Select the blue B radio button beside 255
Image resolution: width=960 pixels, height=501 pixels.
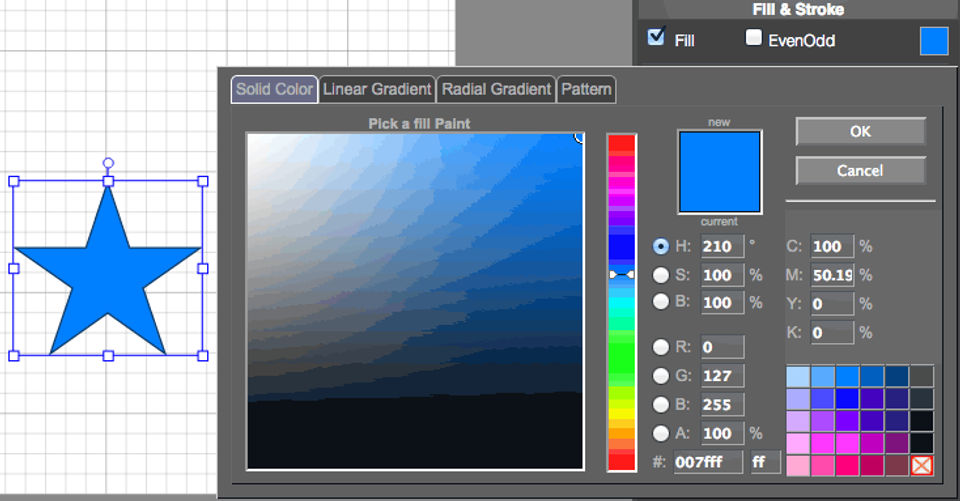point(661,404)
